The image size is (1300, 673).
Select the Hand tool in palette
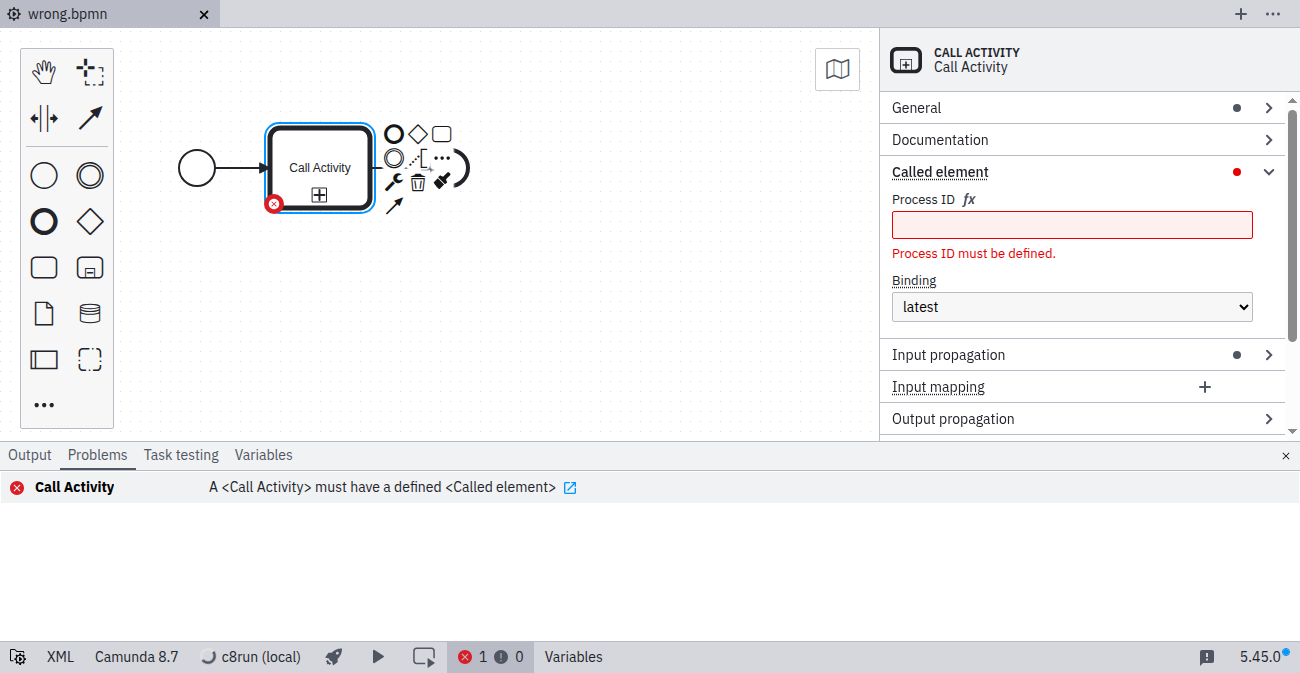click(44, 72)
